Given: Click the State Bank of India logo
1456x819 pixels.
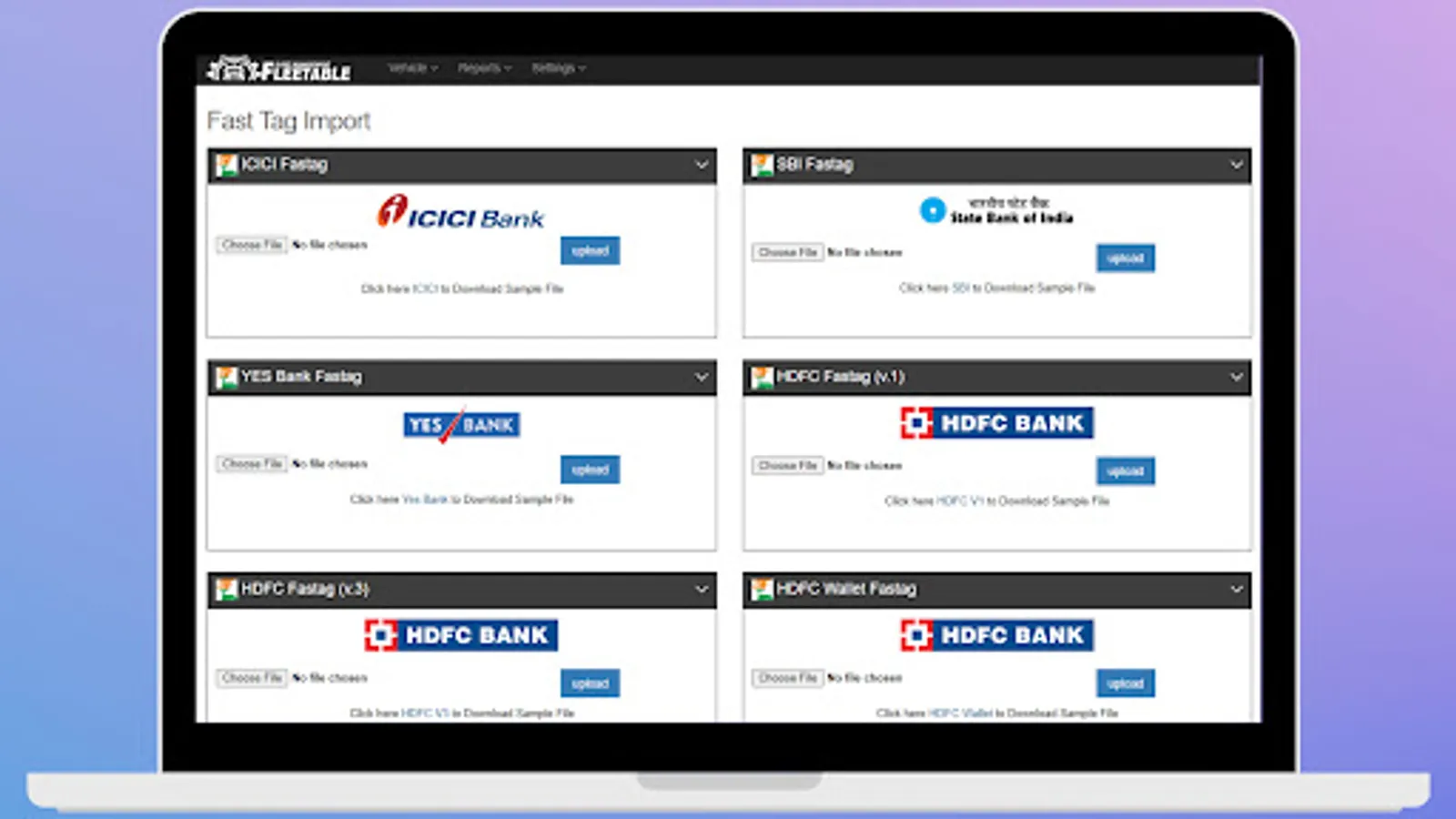Looking at the screenshot, I should [x=996, y=210].
